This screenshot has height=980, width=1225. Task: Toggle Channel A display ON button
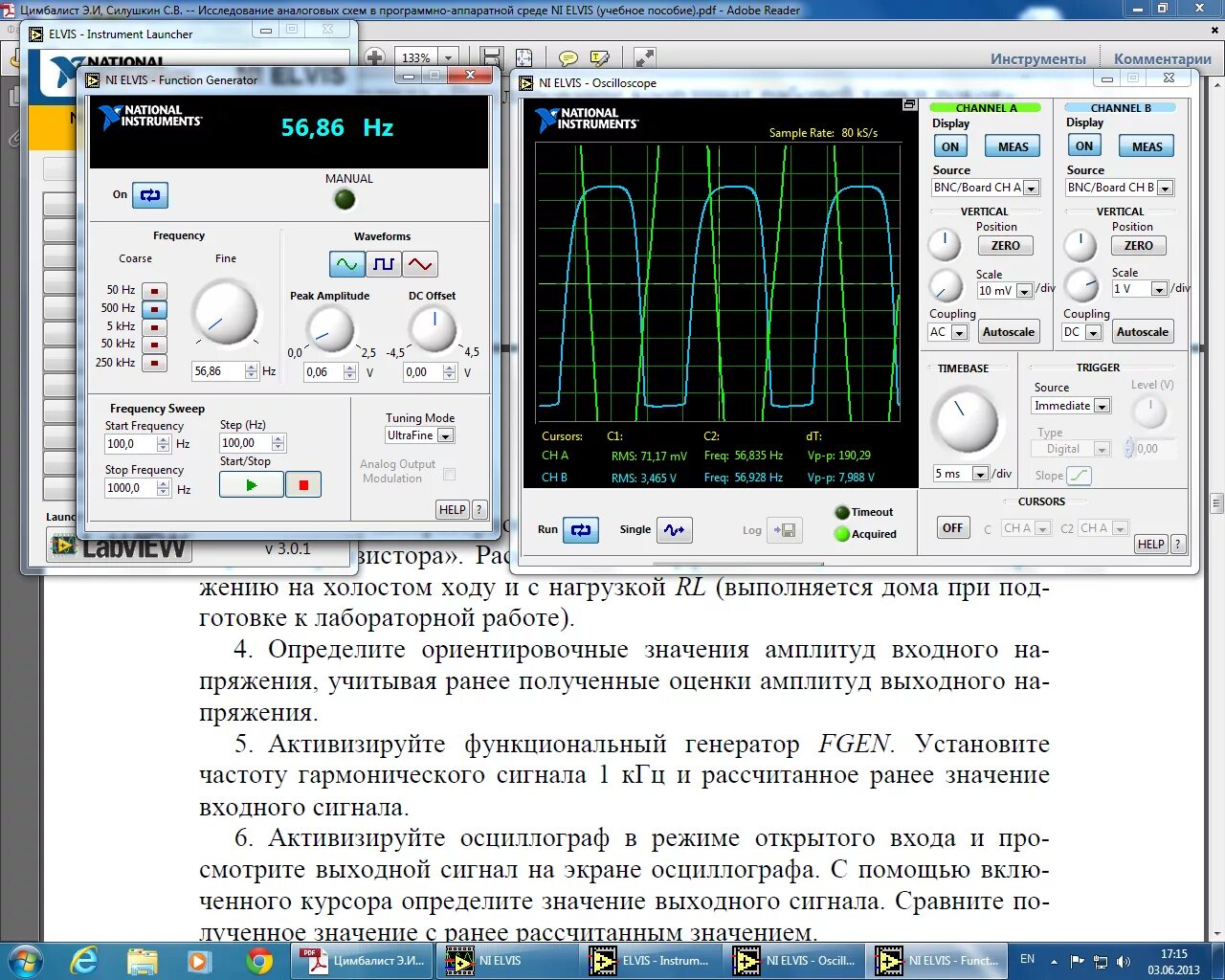pyautogui.click(x=950, y=146)
